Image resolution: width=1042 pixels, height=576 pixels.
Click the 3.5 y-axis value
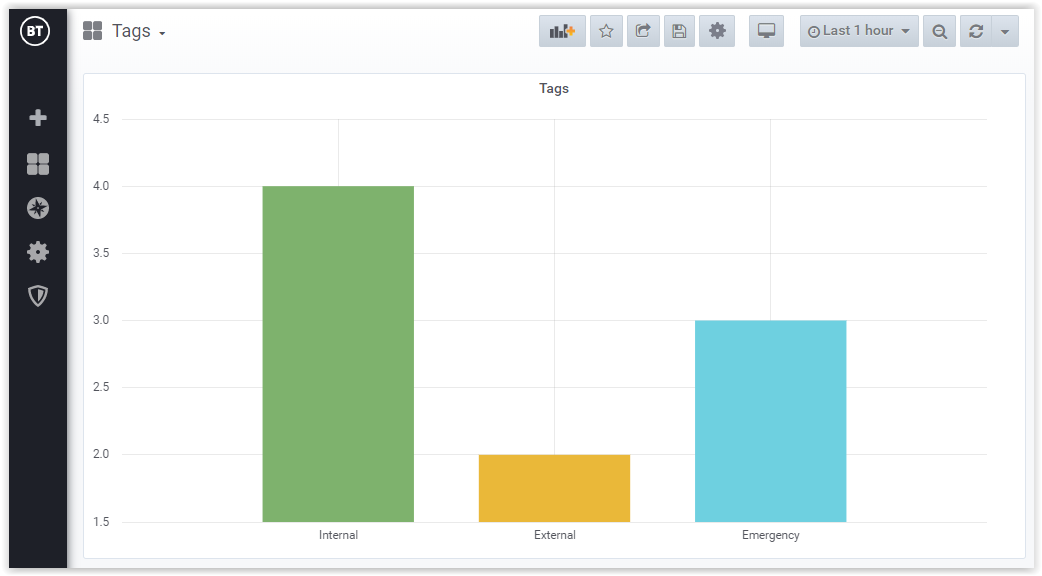click(x=101, y=253)
